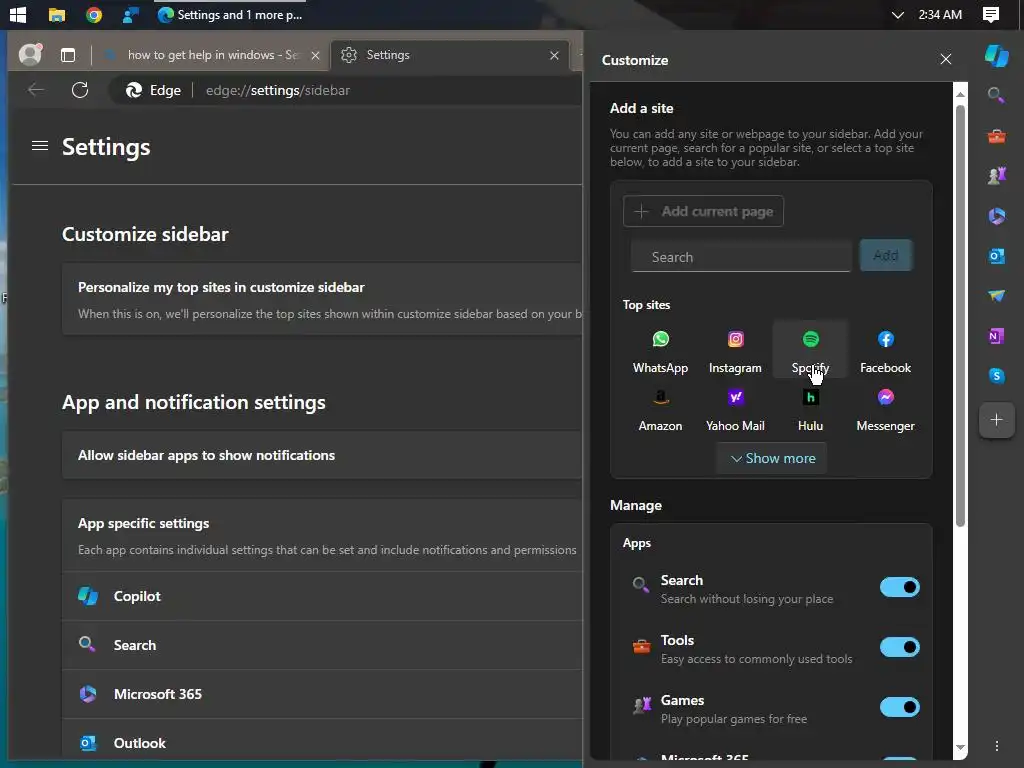
Task: Open the Search icon in Edge sidebar
Action: pos(996,95)
